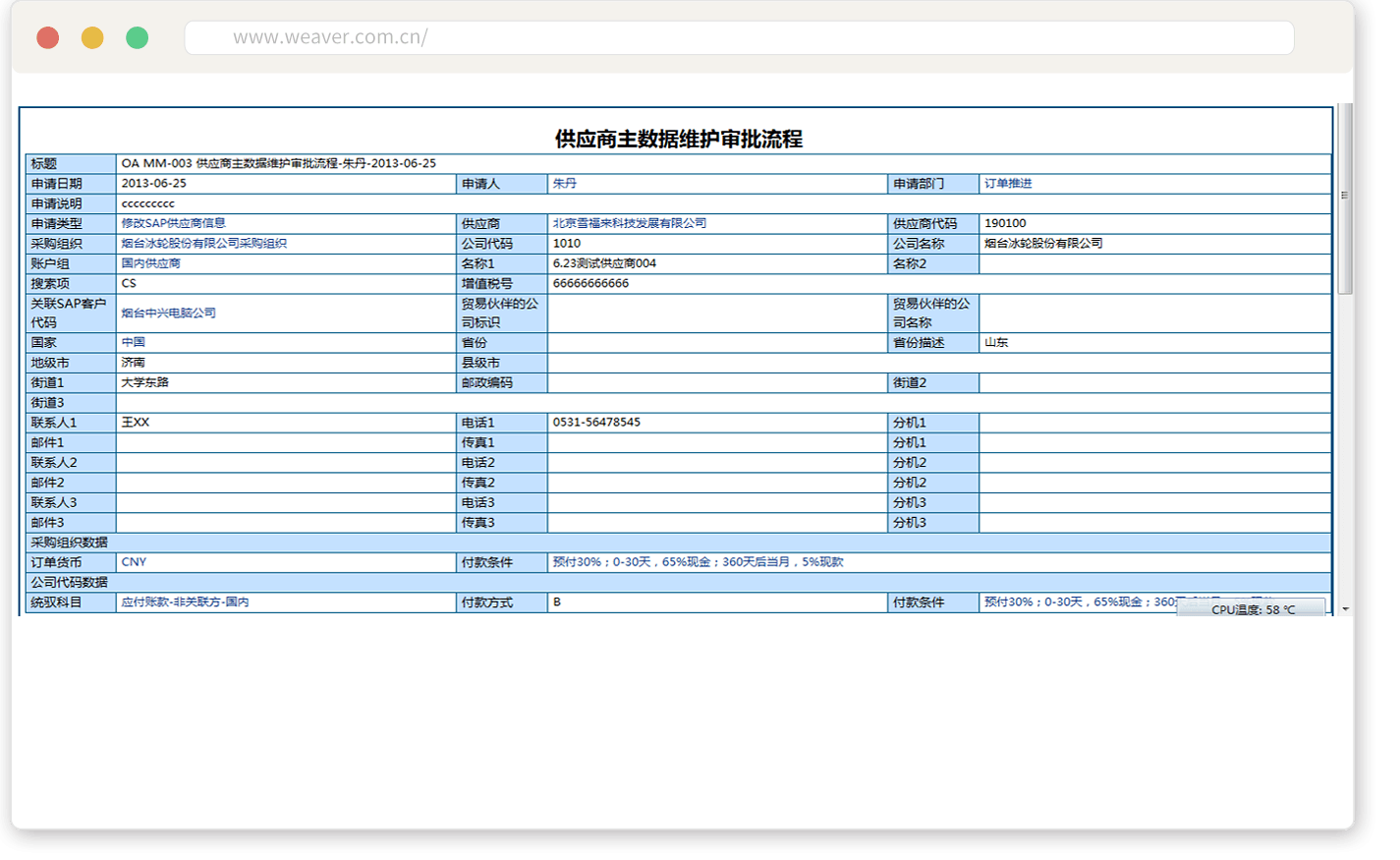
Task: Click purchasing payment terms 预付30% link
Action: (x=698, y=562)
